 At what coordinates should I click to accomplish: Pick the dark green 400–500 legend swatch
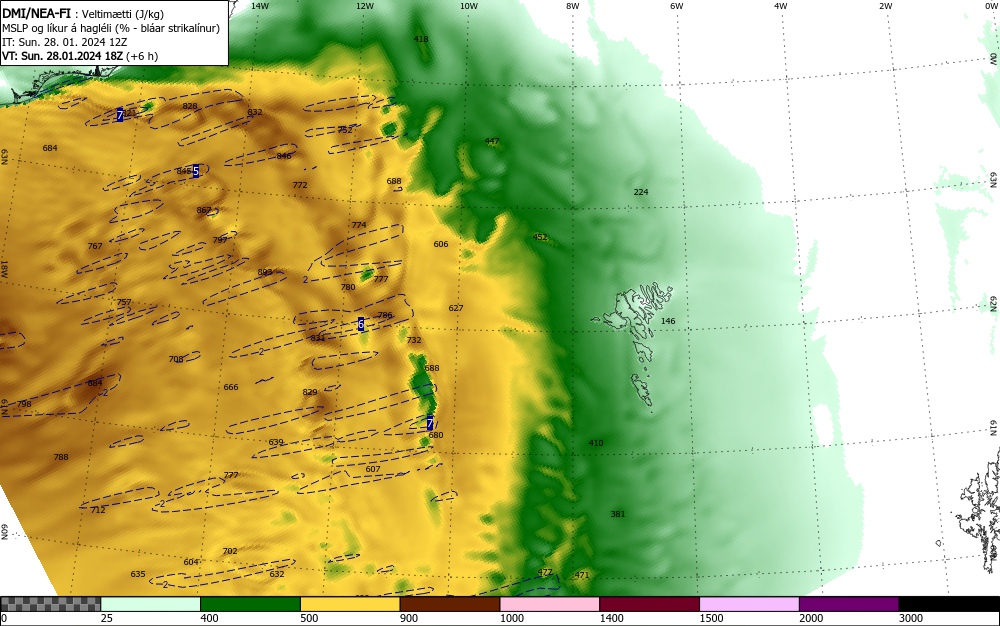click(250, 604)
